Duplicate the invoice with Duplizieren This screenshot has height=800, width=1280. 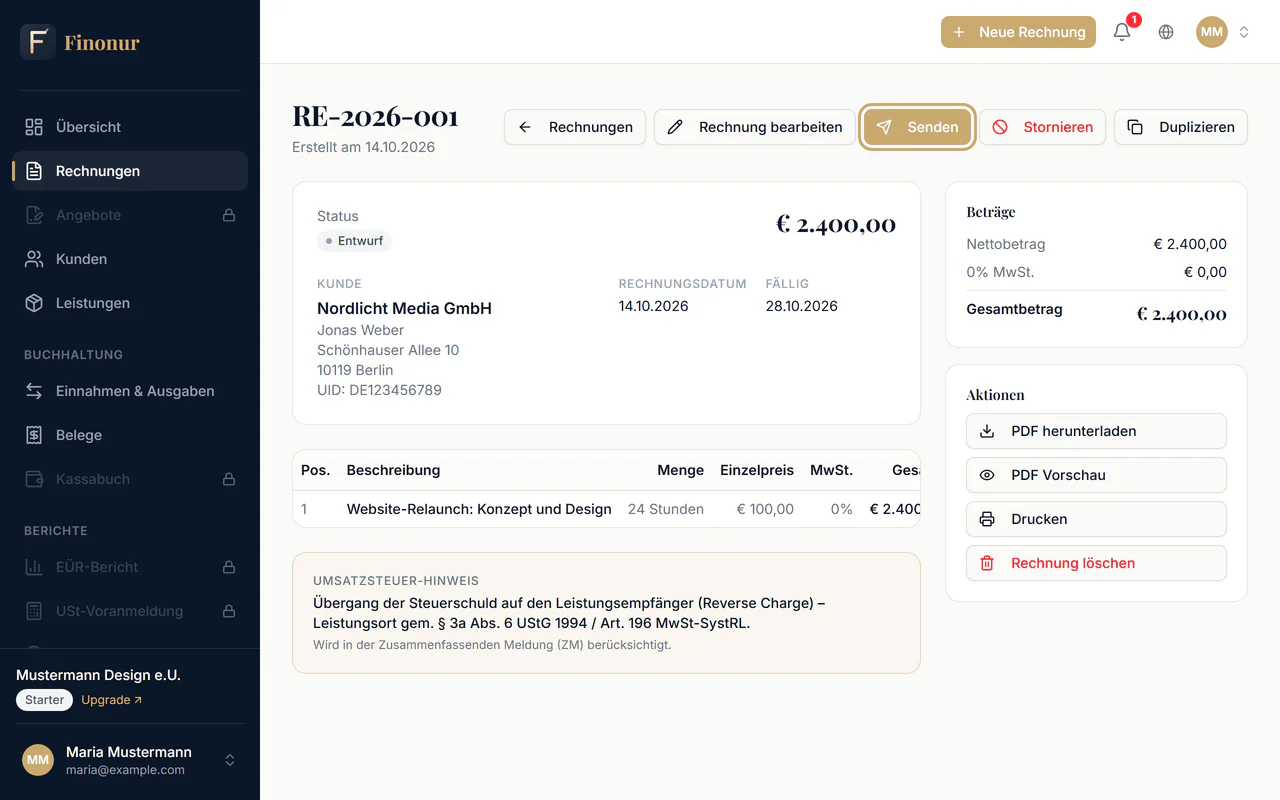[x=1181, y=127]
